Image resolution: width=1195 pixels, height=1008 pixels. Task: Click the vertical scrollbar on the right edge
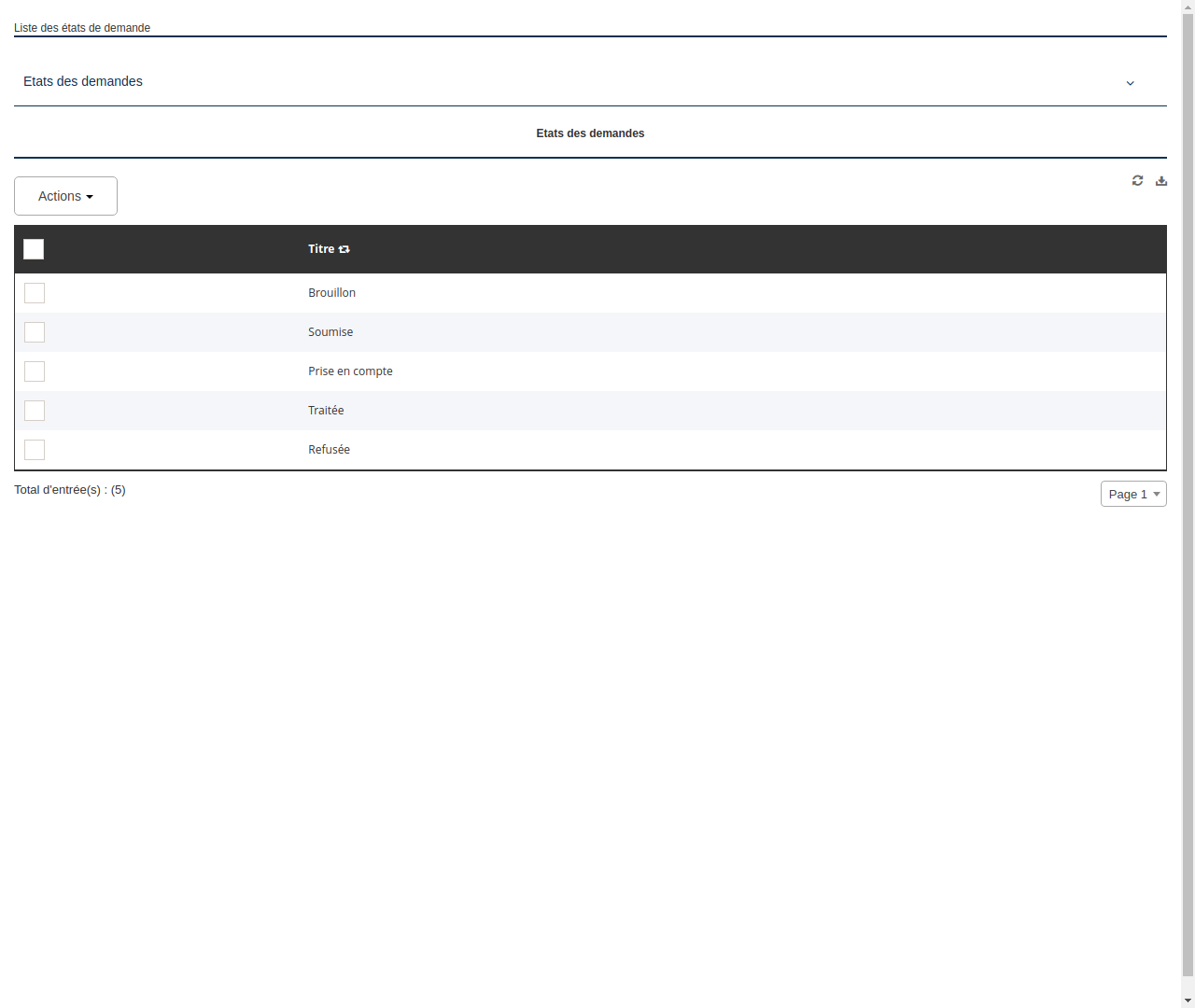tap(1188, 504)
